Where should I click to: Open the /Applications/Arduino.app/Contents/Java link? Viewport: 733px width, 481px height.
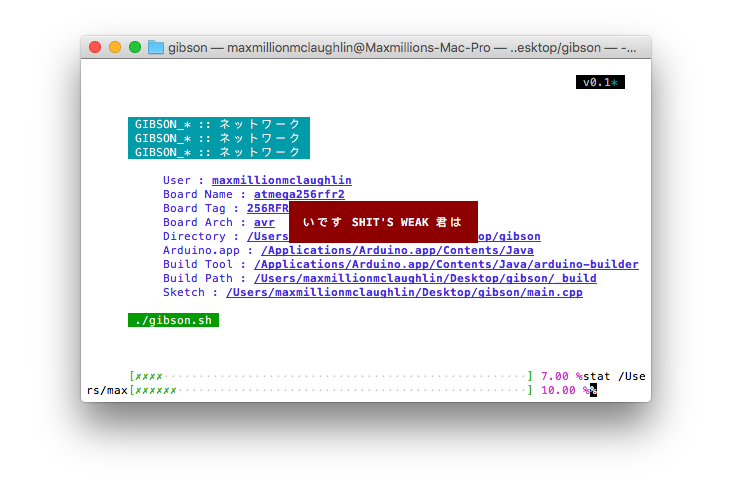(x=397, y=251)
